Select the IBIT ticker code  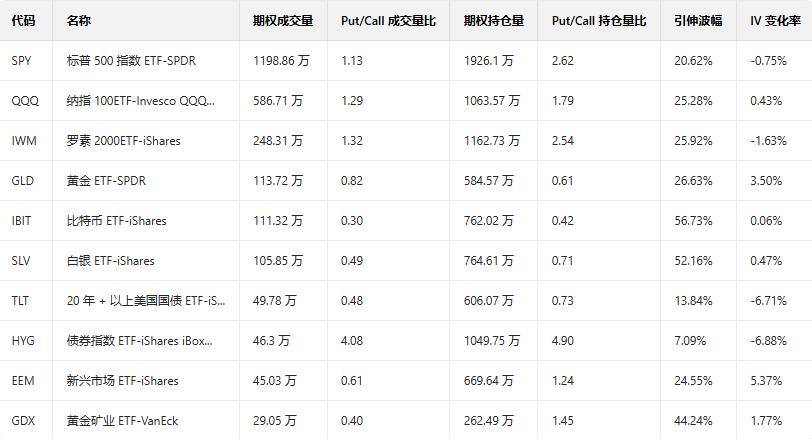23,221
